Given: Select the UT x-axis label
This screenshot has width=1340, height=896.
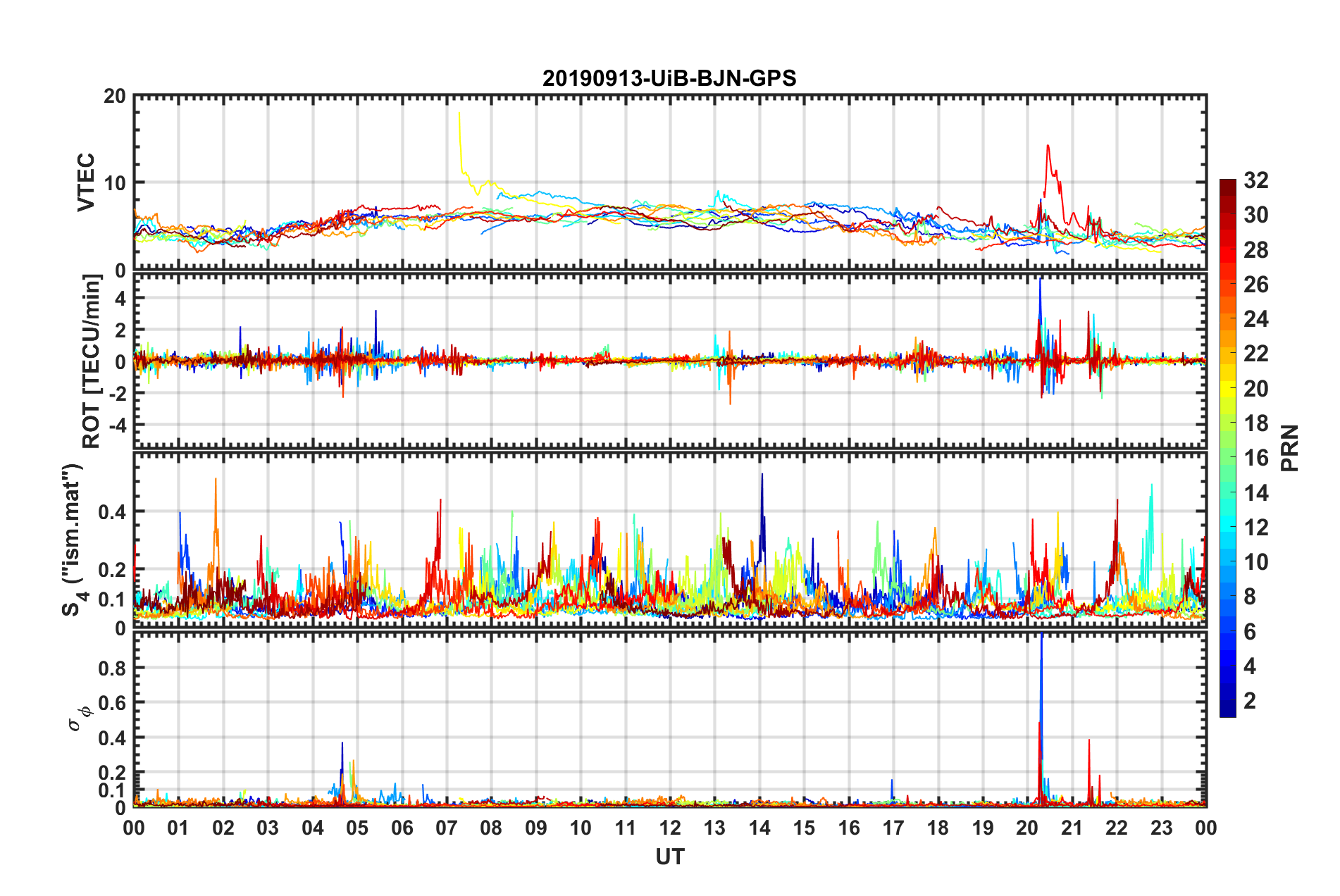Looking at the screenshot, I should pyautogui.click(x=670, y=857).
